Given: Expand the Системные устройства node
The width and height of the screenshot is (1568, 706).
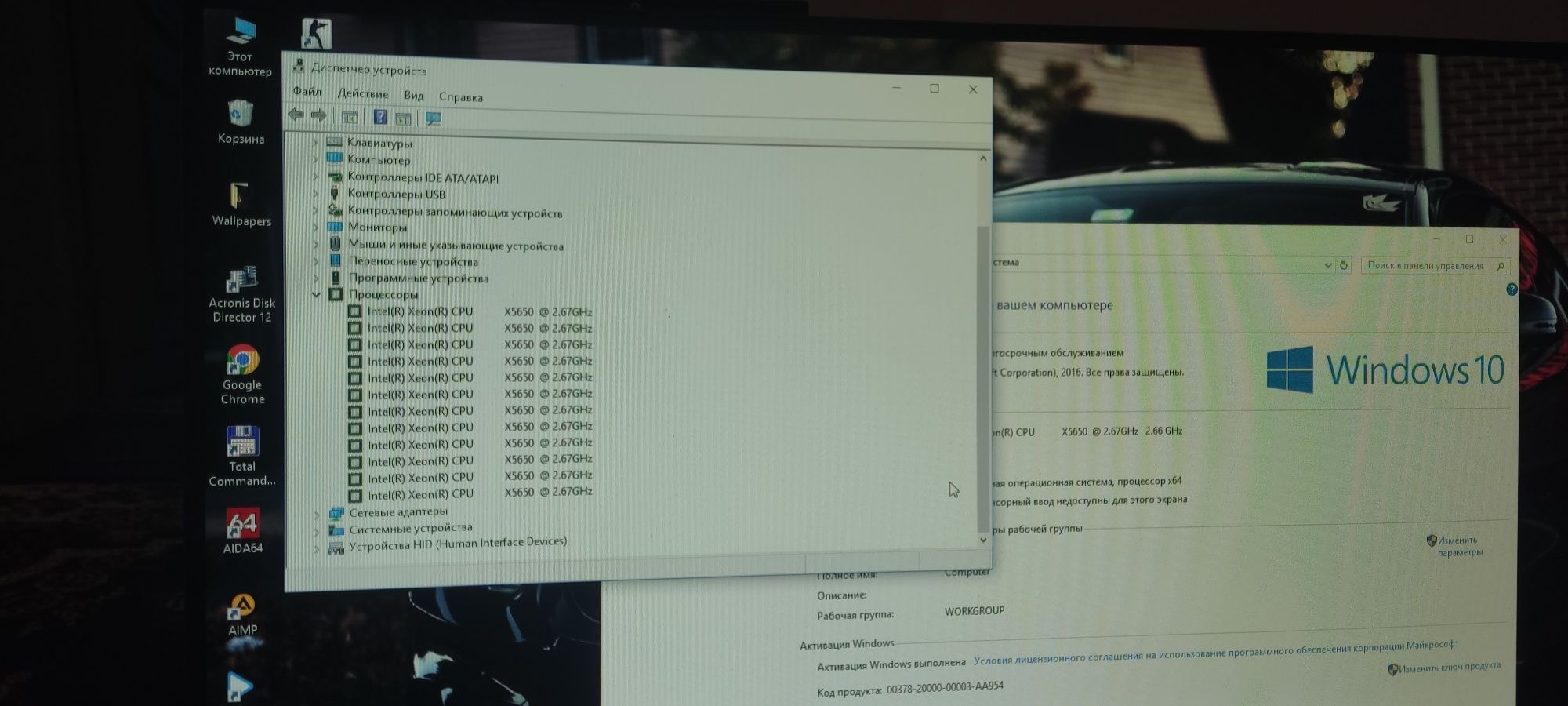Looking at the screenshot, I should pos(318,531).
